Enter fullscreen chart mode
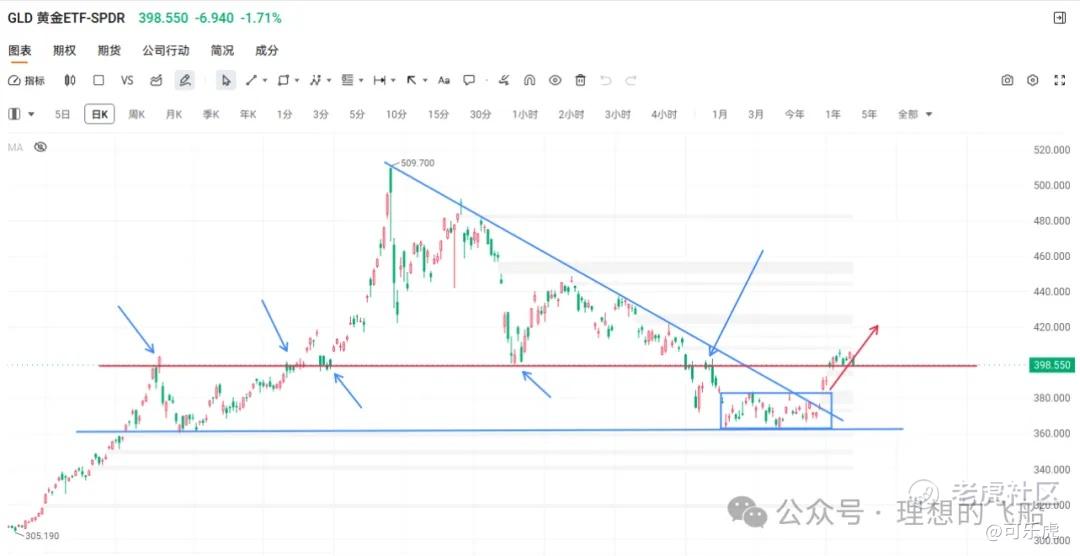The height and width of the screenshot is (556, 1080). (x=1060, y=81)
